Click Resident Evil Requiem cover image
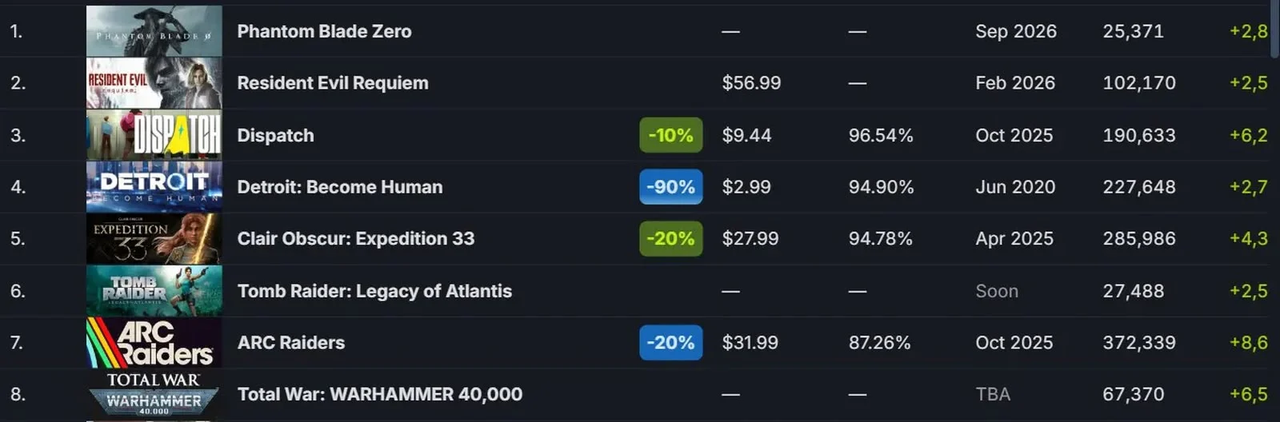The image size is (1280, 422). (x=154, y=83)
